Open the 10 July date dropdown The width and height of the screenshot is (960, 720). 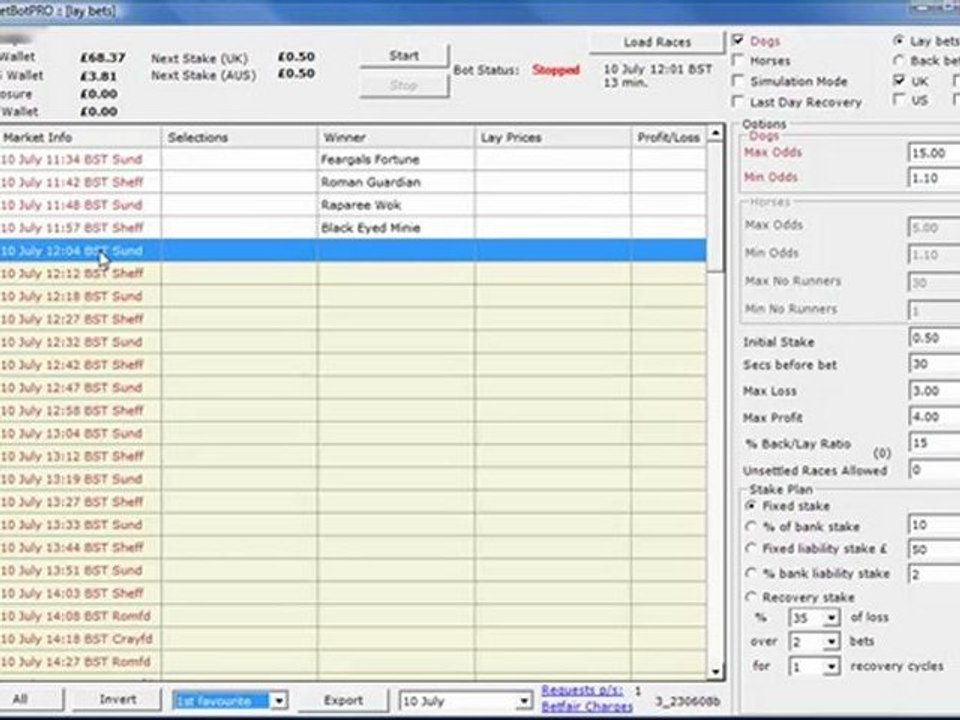coord(523,700)
